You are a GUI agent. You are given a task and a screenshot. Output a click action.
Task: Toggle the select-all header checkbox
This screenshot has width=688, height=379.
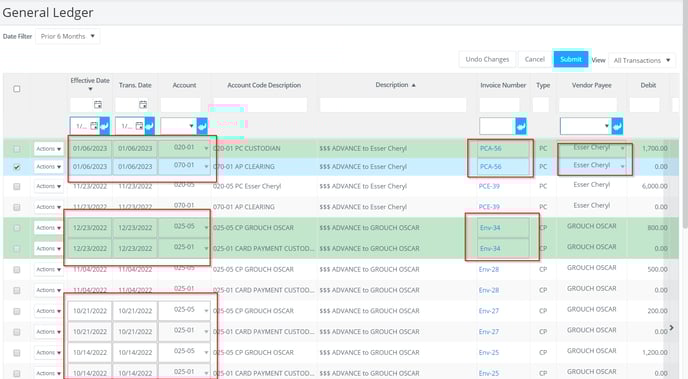[x=17, y=89]
